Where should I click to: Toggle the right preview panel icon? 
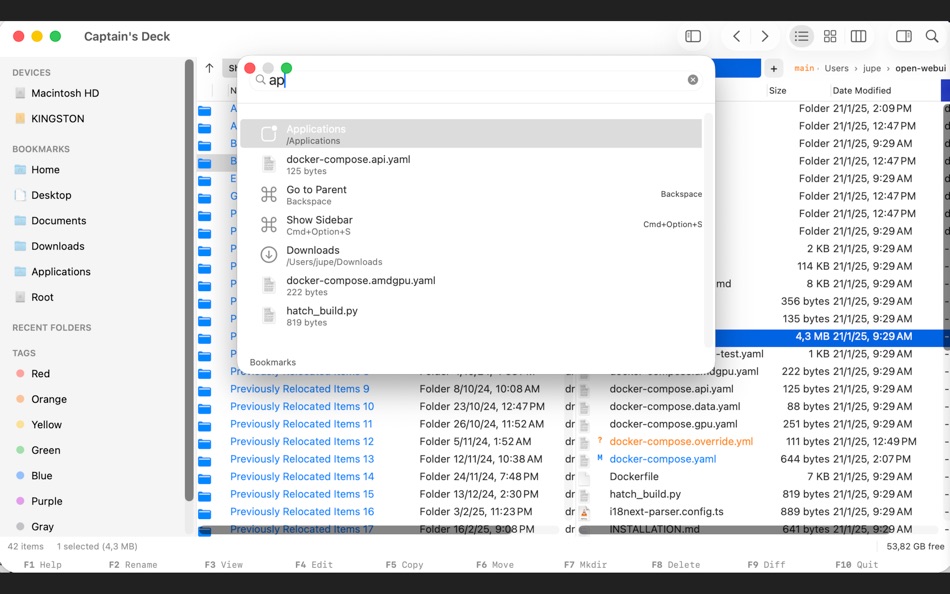(903, 36)
